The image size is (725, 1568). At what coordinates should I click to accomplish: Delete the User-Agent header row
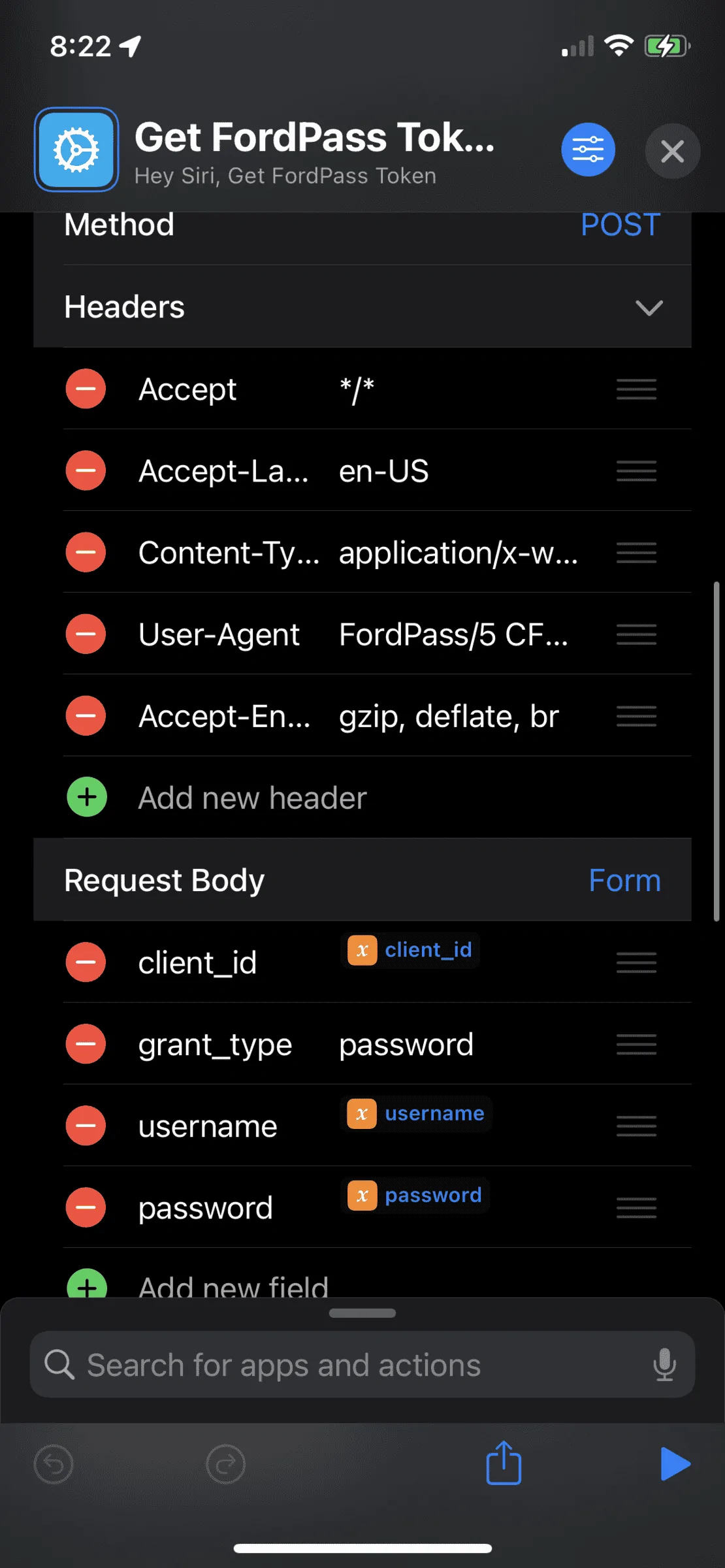point(86,634)
